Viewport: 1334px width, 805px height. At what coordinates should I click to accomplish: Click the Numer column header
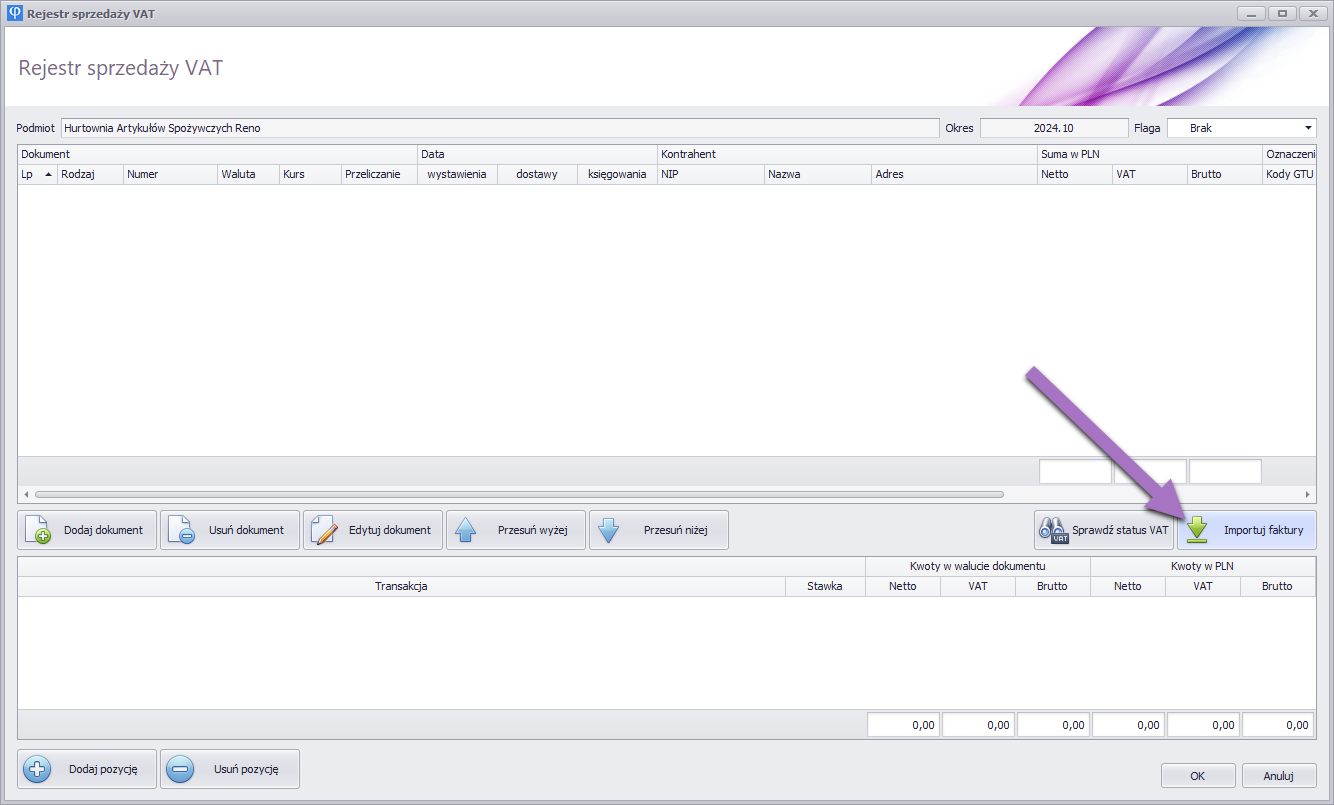point(170,174)
